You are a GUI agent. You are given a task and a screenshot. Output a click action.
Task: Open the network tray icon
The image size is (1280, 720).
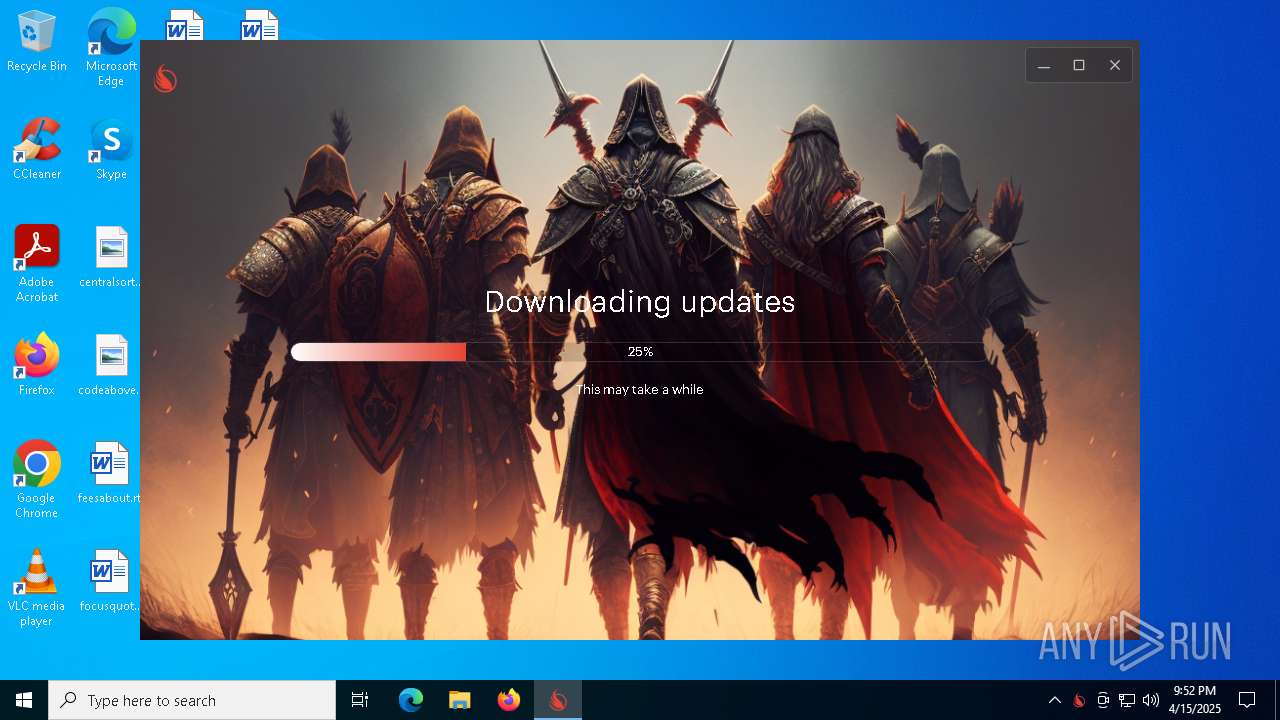click(x=1127, y=700)
